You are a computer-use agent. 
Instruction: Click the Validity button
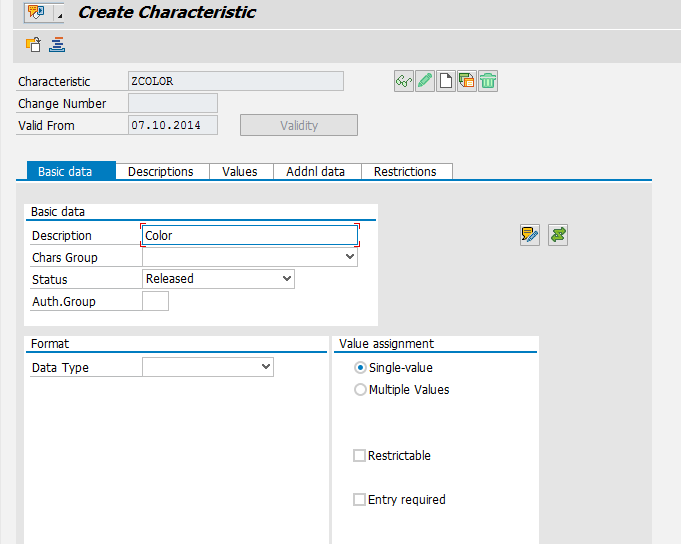coord(299,125)
